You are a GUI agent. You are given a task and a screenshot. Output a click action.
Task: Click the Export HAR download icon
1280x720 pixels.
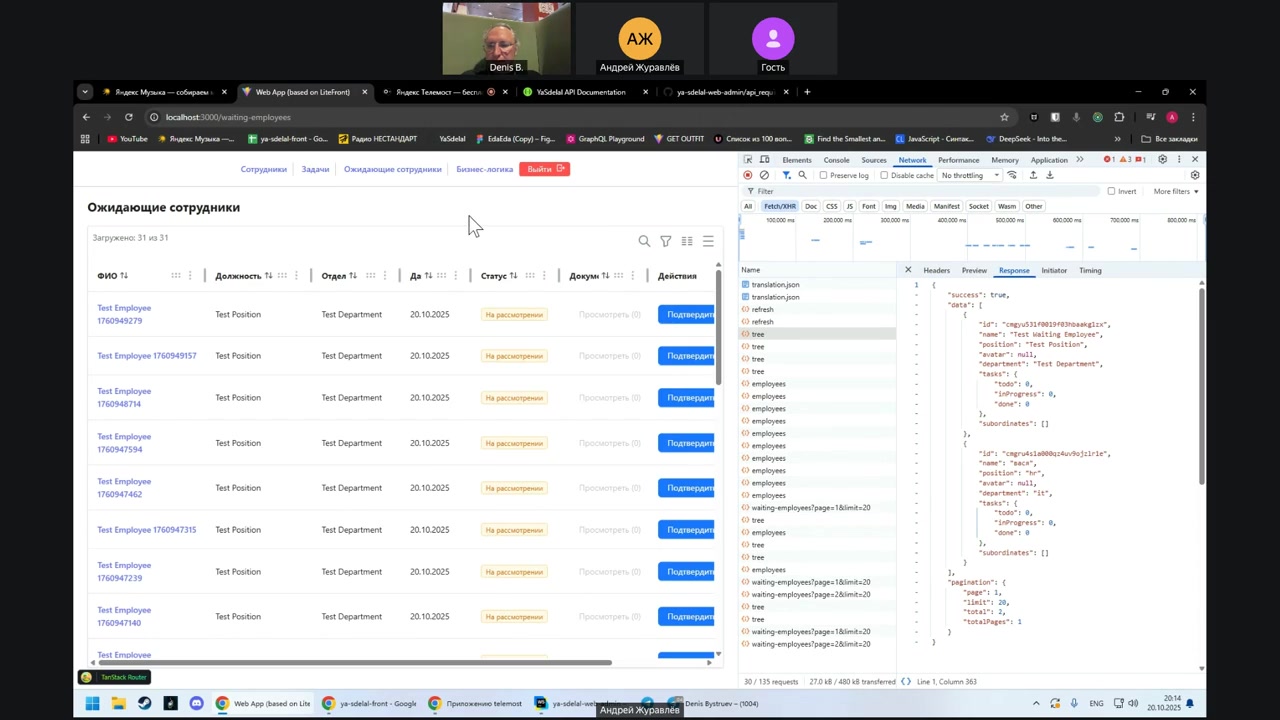click(x=1050, y=175)
